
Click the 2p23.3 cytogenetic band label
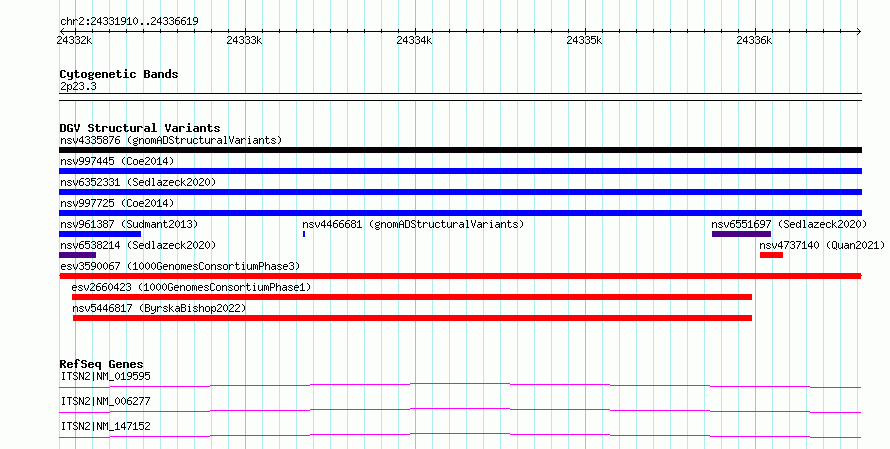pos(78,86)
